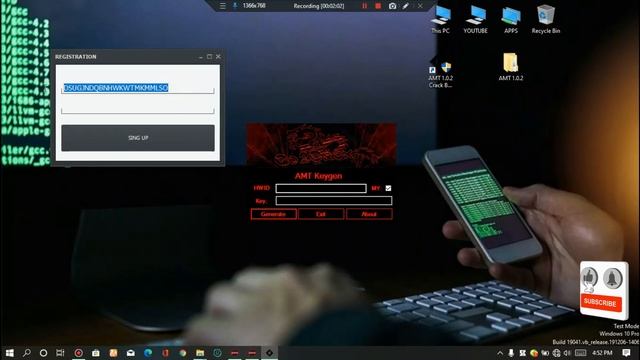Screen dimensions: 640x360
Task: Click the 4:52 PM clock
Action: coord(602,353)
